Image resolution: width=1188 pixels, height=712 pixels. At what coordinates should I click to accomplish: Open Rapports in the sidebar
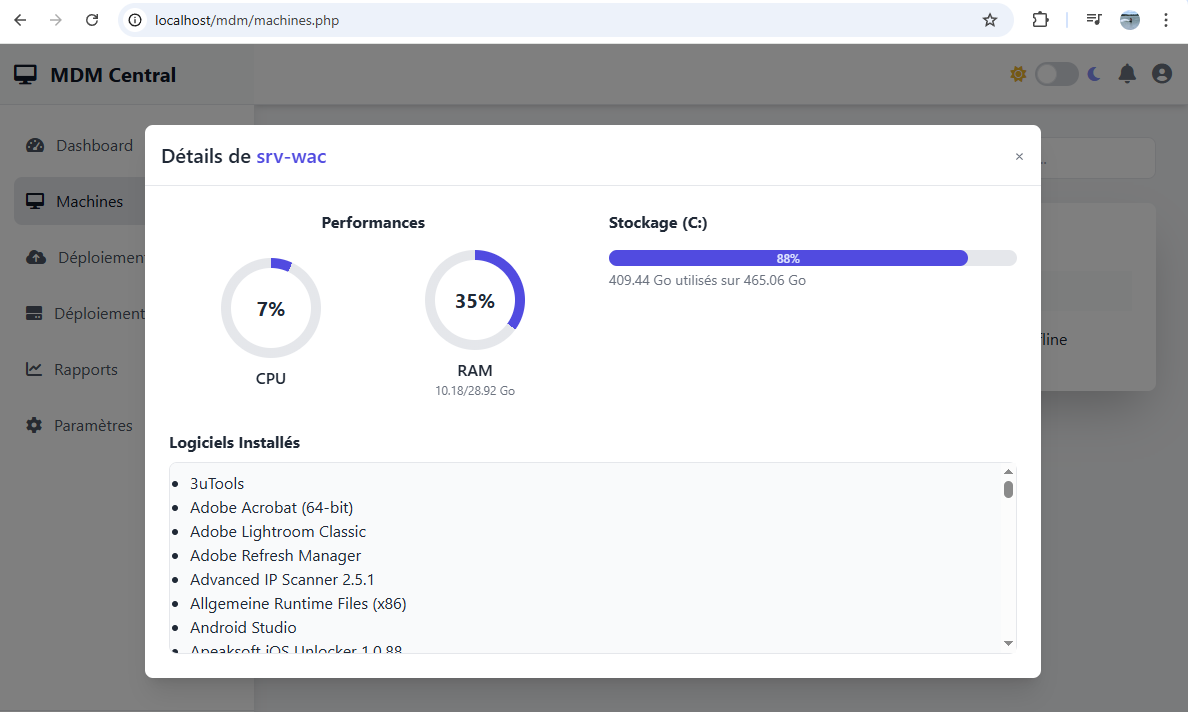tap(85, 369)
